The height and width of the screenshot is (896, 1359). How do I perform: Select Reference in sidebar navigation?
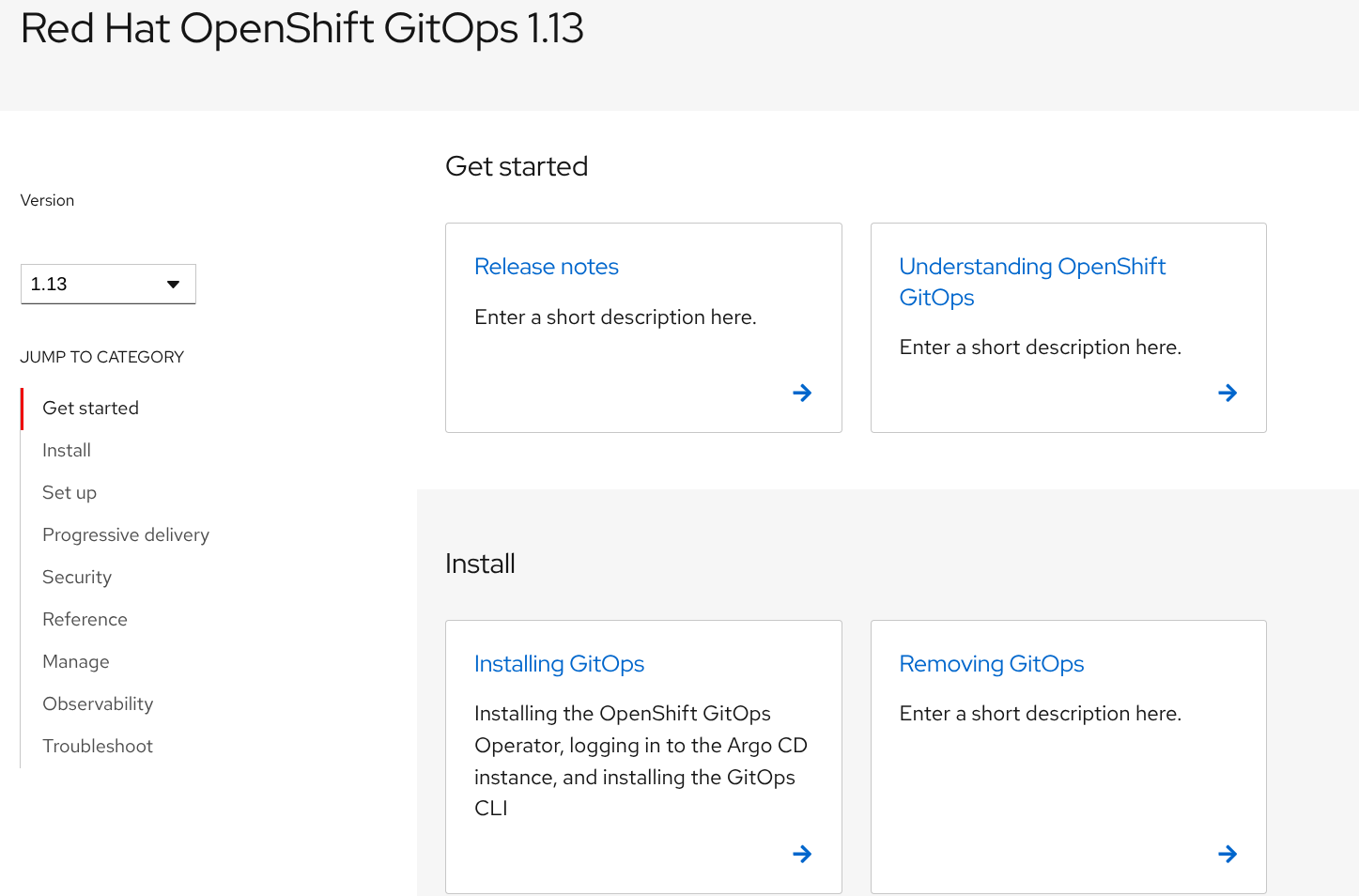pyautogui.click(x=85, y=619)
